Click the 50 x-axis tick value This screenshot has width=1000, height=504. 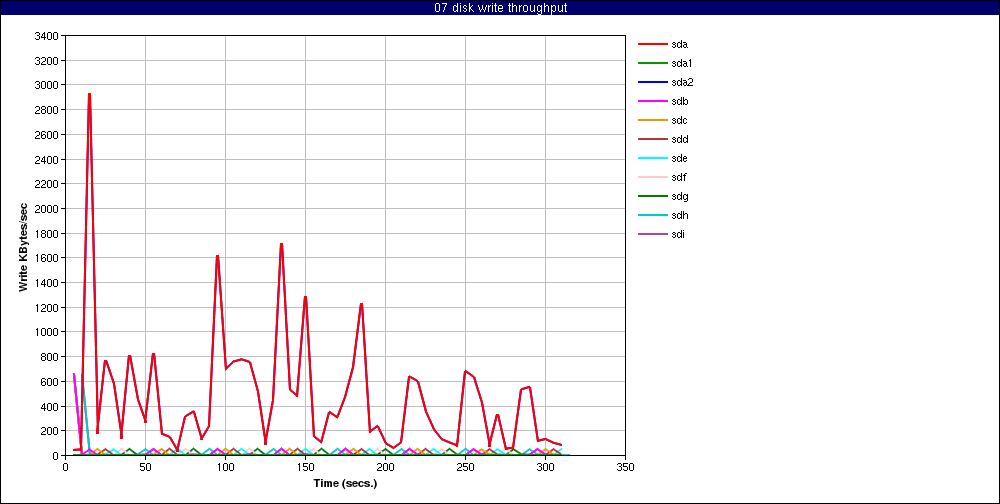145,467
